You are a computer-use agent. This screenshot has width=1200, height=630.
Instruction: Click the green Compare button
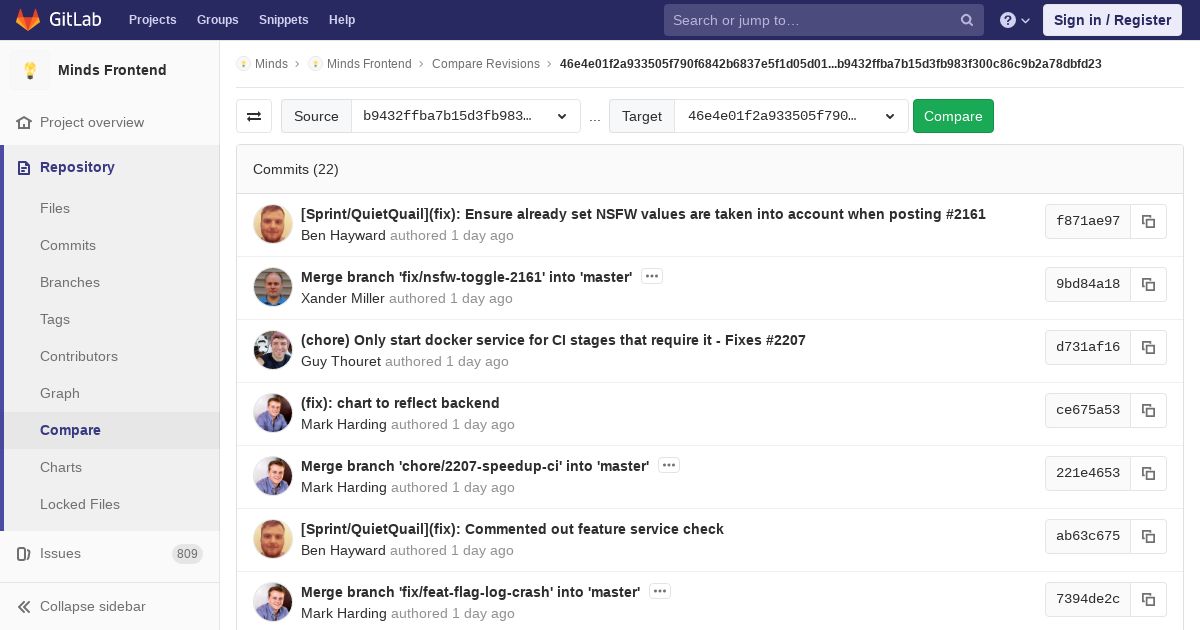953,116
